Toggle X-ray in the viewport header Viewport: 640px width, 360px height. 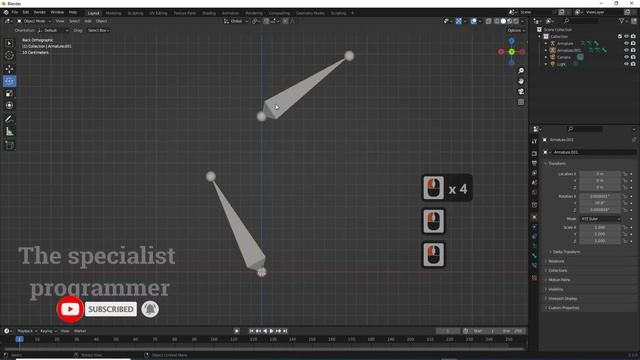pyautogui.click(x=489, y=21)
